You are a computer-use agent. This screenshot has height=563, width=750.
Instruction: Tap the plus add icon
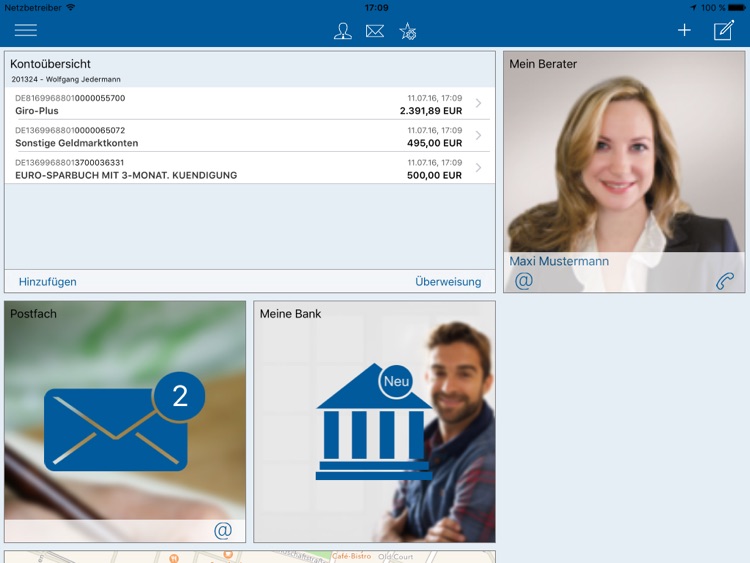pyautogui.click(x=684, y=30)
